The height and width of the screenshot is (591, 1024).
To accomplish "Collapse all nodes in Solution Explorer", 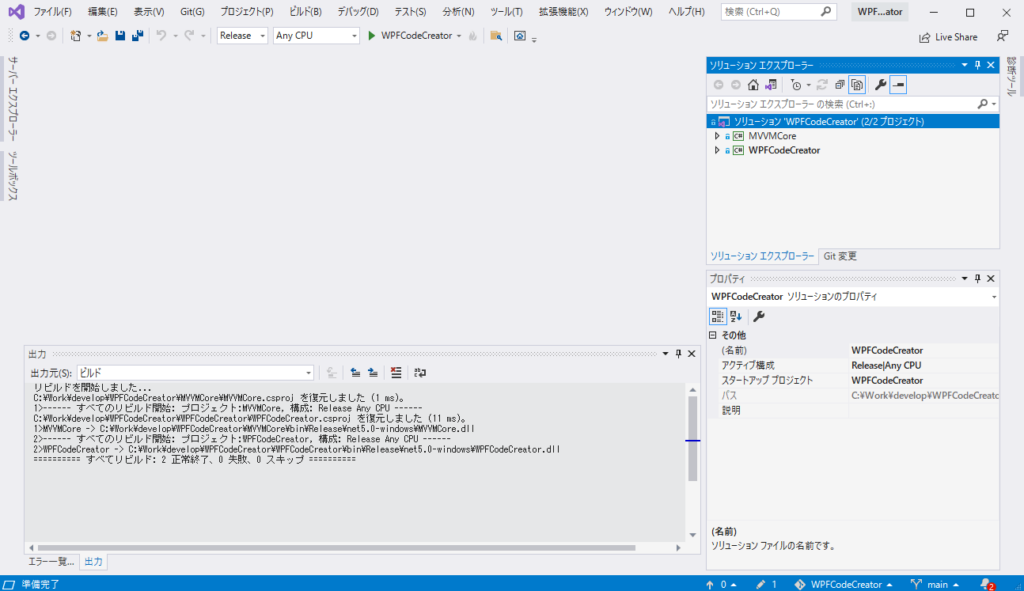I will point(840,85).
